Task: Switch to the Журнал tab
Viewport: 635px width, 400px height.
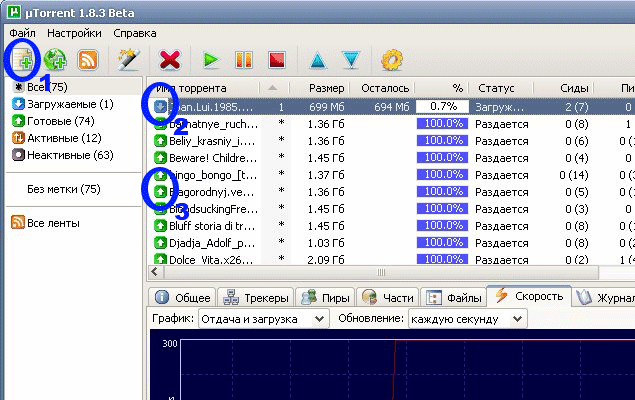Action: tap(605, 298)
